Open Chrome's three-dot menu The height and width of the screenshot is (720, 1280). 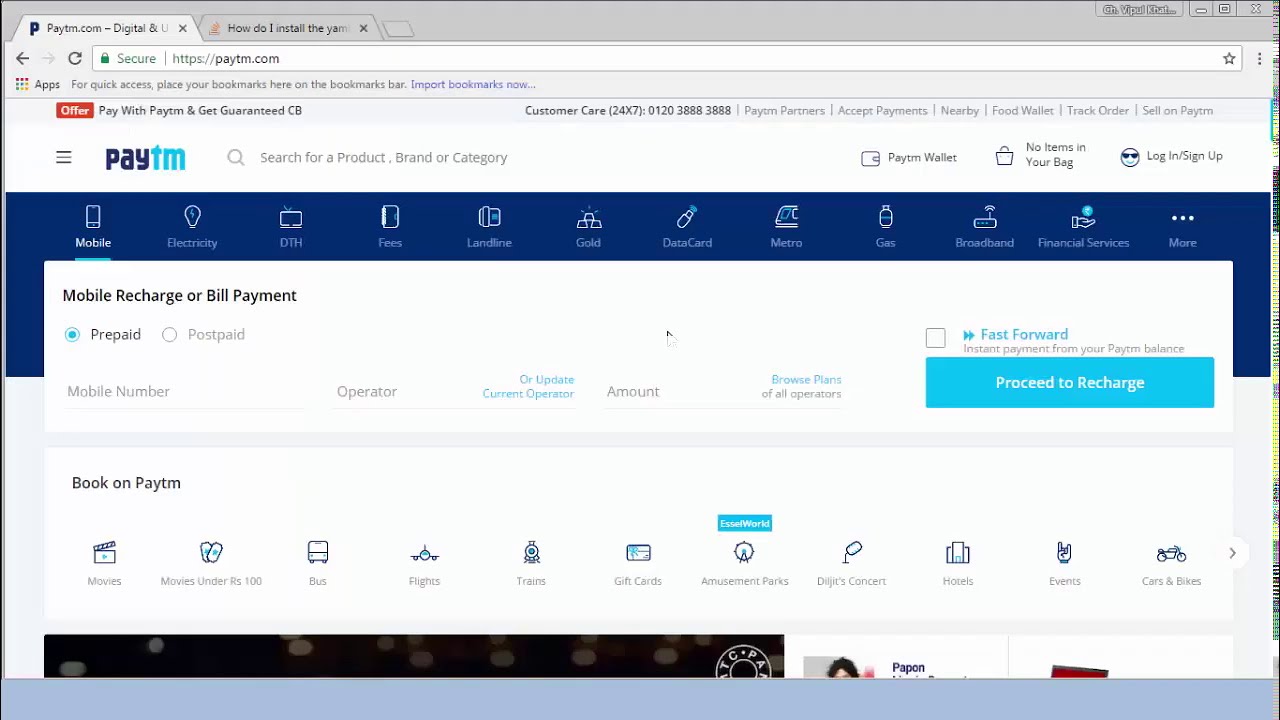tap(1260, 58)
